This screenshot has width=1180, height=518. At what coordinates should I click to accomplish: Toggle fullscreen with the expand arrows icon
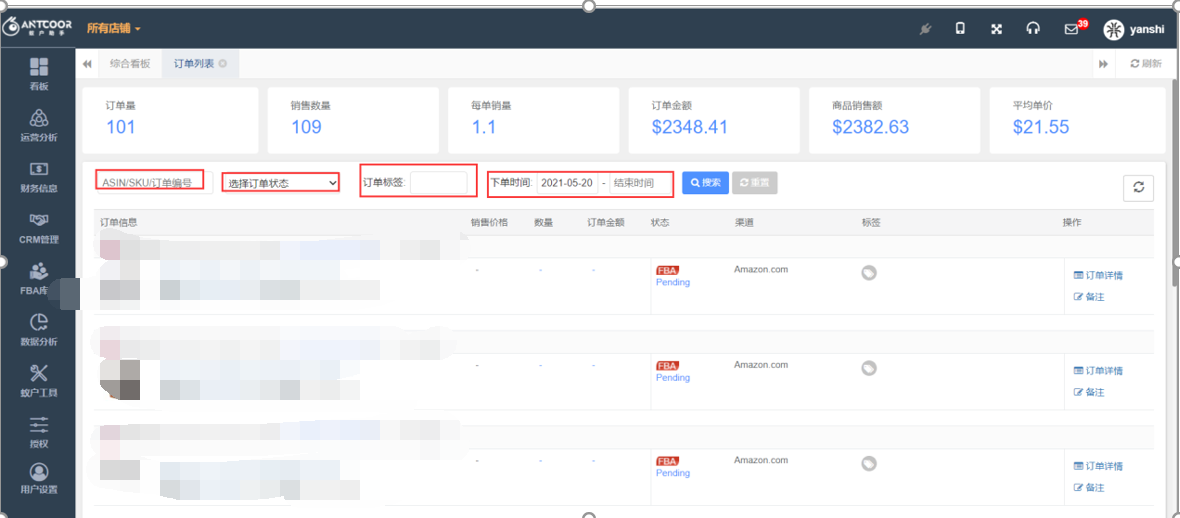point(996,29)
